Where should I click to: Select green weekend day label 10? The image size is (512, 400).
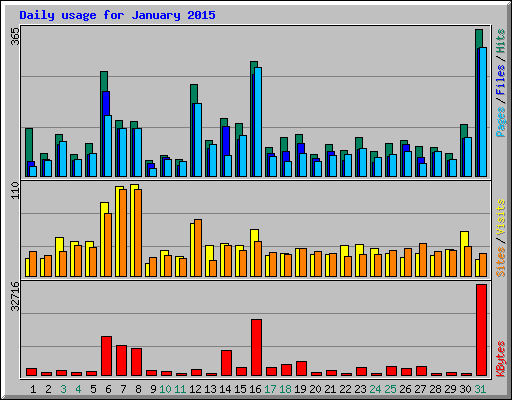[165, 389]
